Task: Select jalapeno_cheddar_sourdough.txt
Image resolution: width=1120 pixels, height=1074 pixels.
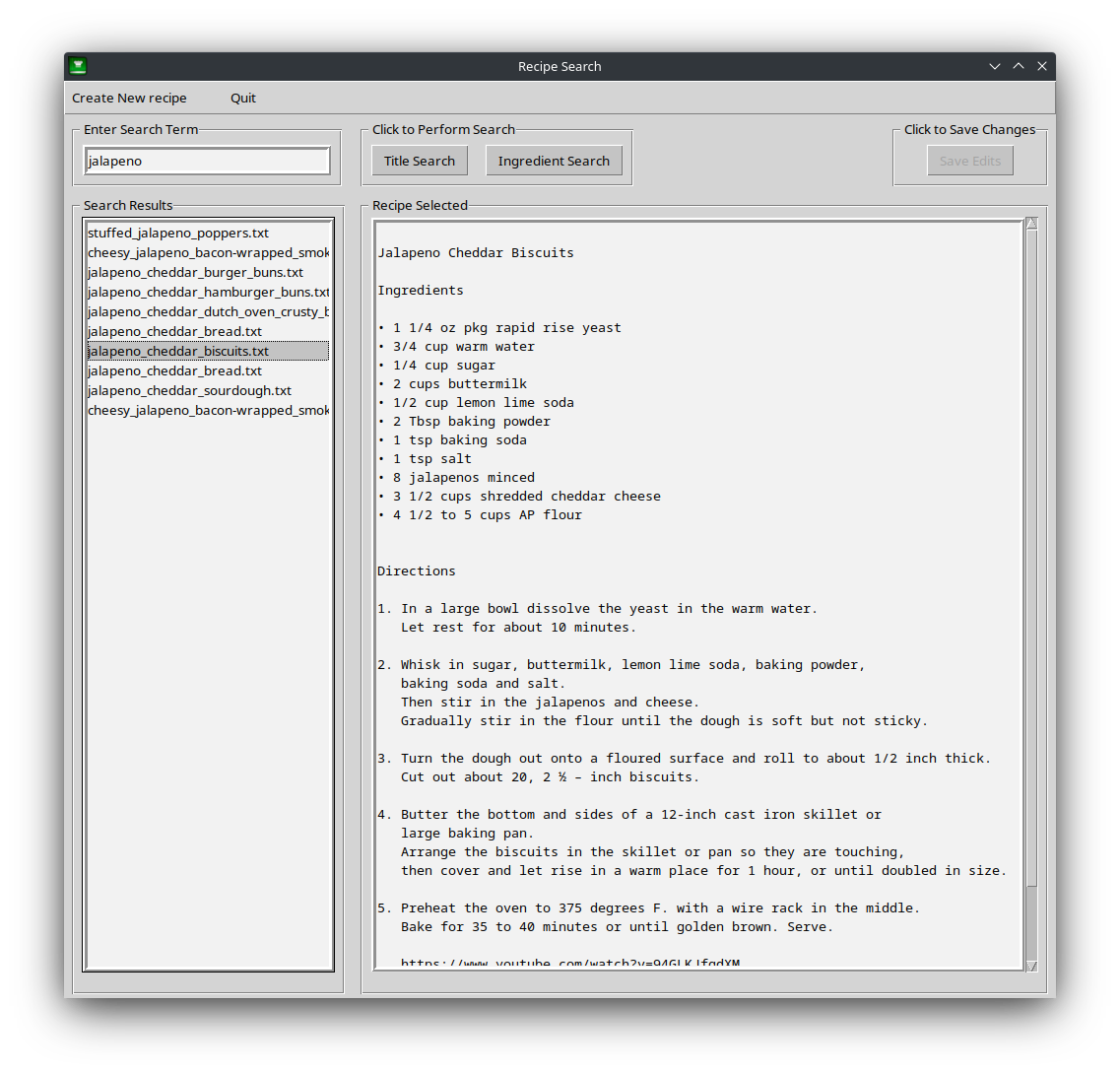Action: point(208,391)
